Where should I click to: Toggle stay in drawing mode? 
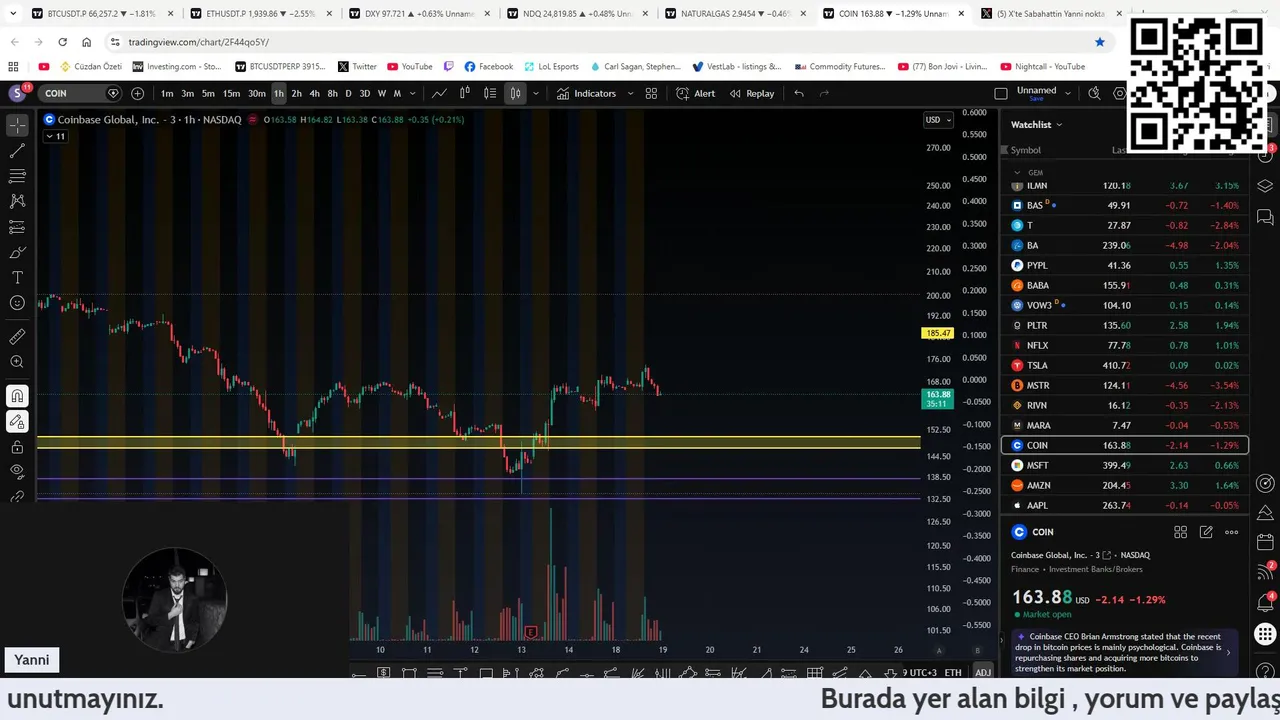click(17, 422)
